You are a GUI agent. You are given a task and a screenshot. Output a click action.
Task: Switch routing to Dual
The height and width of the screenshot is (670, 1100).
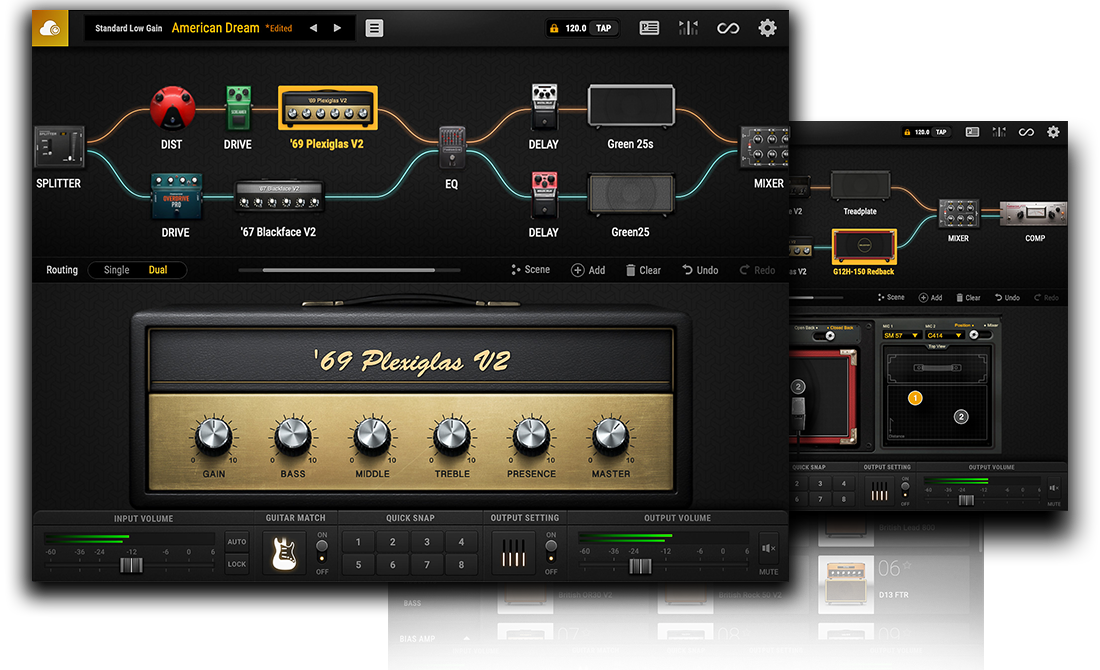pos(158,270)
